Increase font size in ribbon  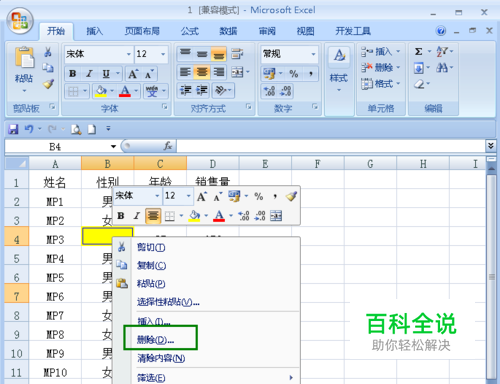pos(133,74)
